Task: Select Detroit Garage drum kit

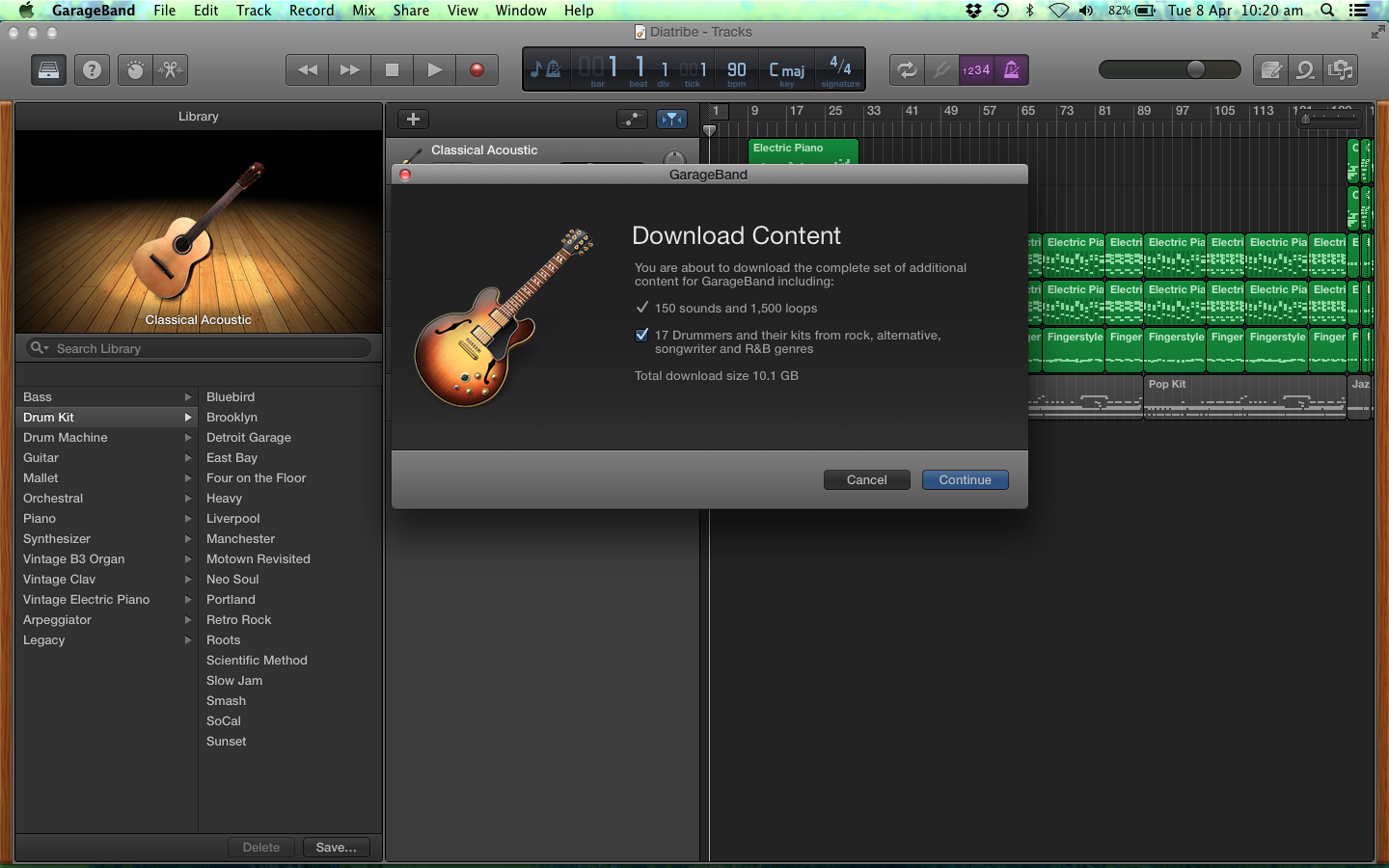Action: (248, 438)
